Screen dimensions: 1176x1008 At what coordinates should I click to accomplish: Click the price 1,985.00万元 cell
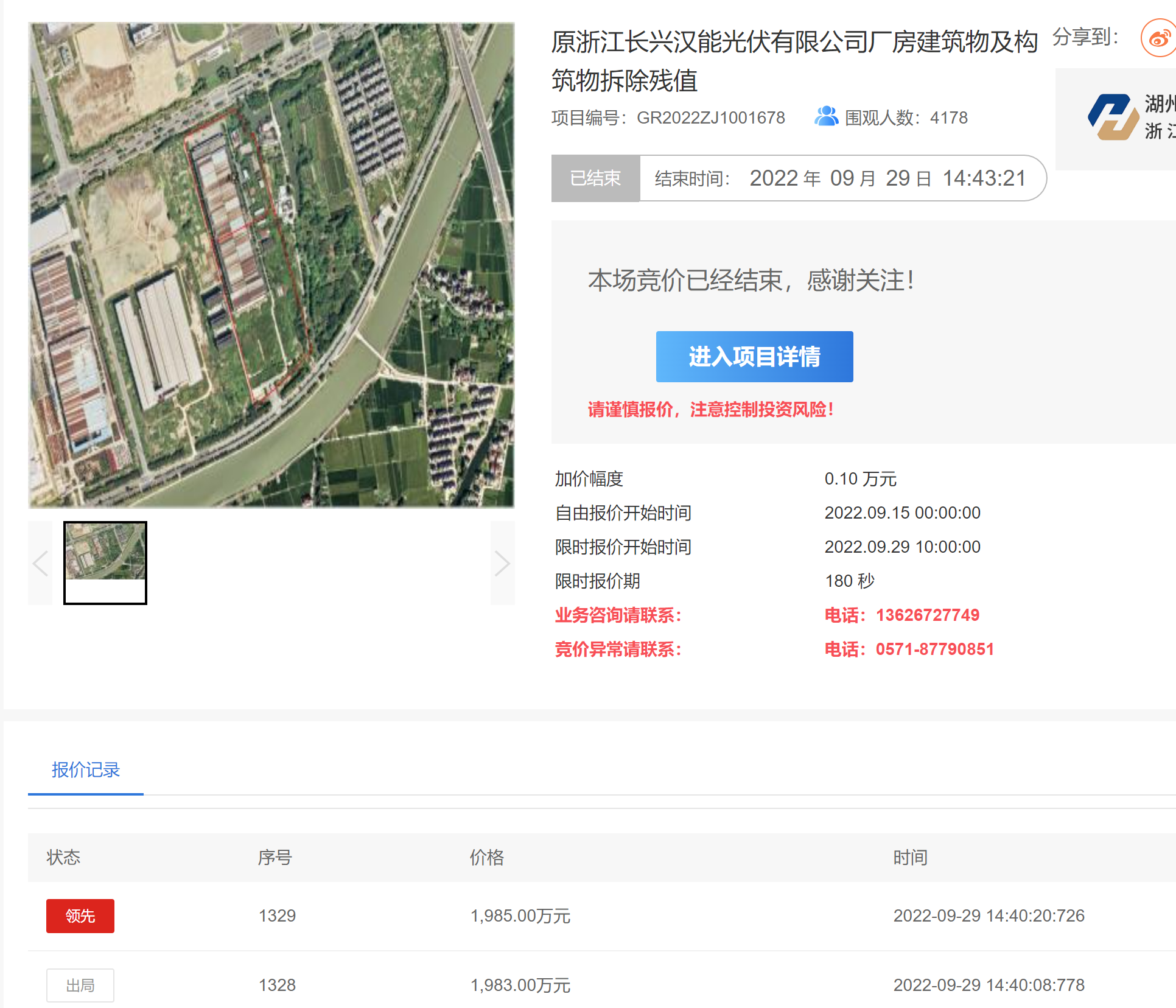click(x=520, y=915)
